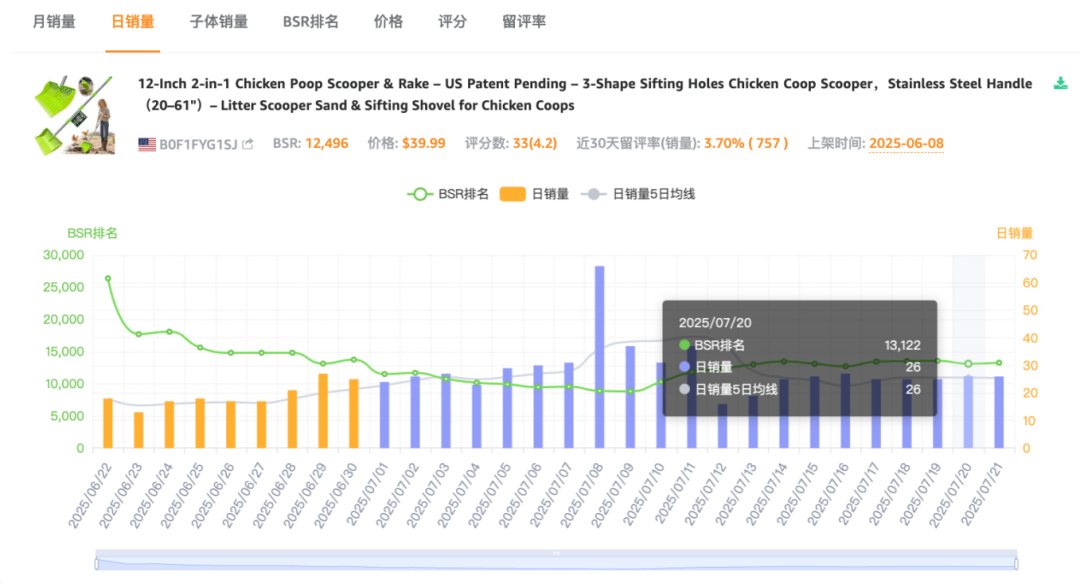This screenshot has width=1080, height=583.
Task: Click the BSR排名 axis title
Action: [92, 233]
